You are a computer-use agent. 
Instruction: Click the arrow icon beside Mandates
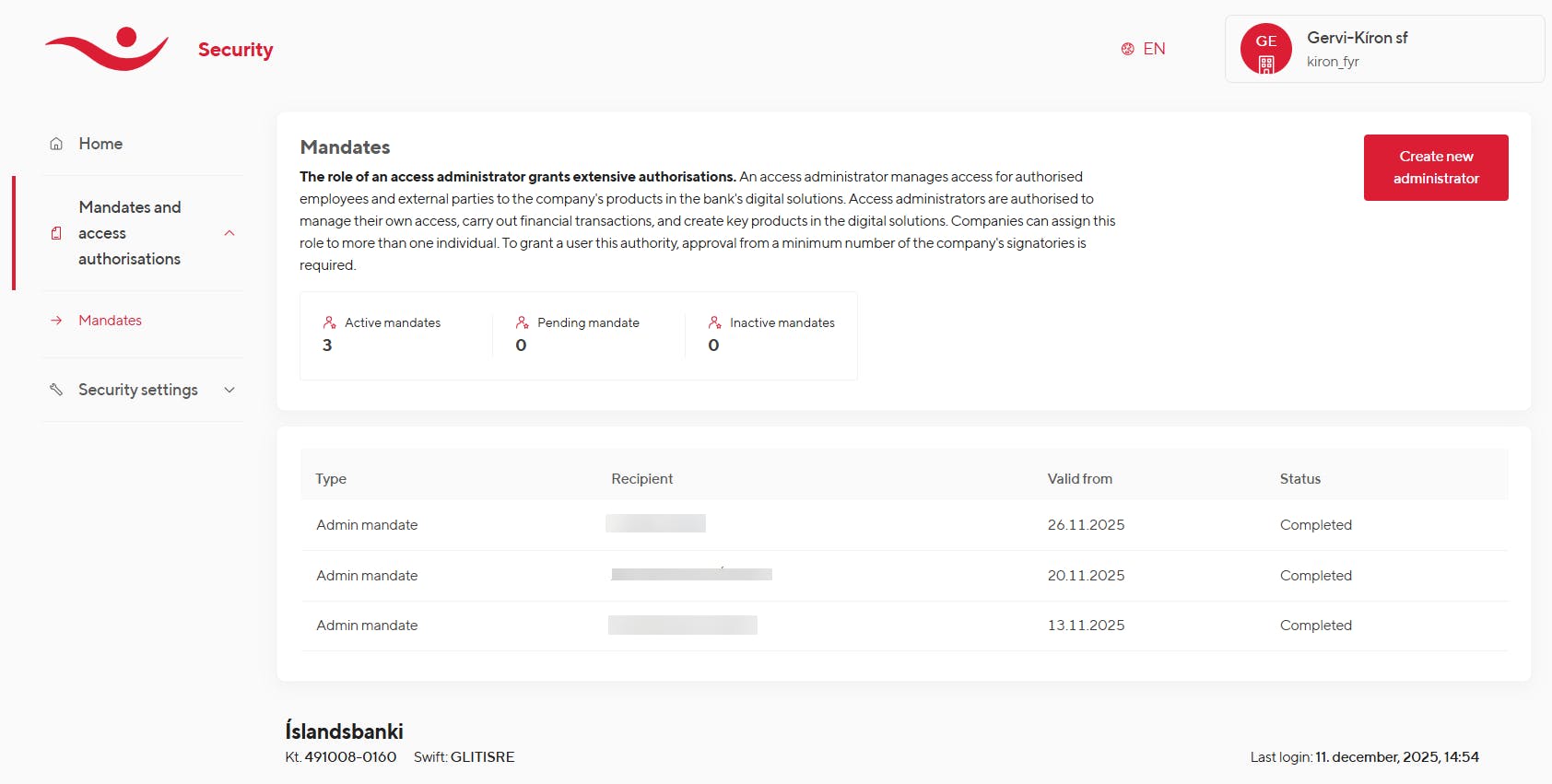56,321
